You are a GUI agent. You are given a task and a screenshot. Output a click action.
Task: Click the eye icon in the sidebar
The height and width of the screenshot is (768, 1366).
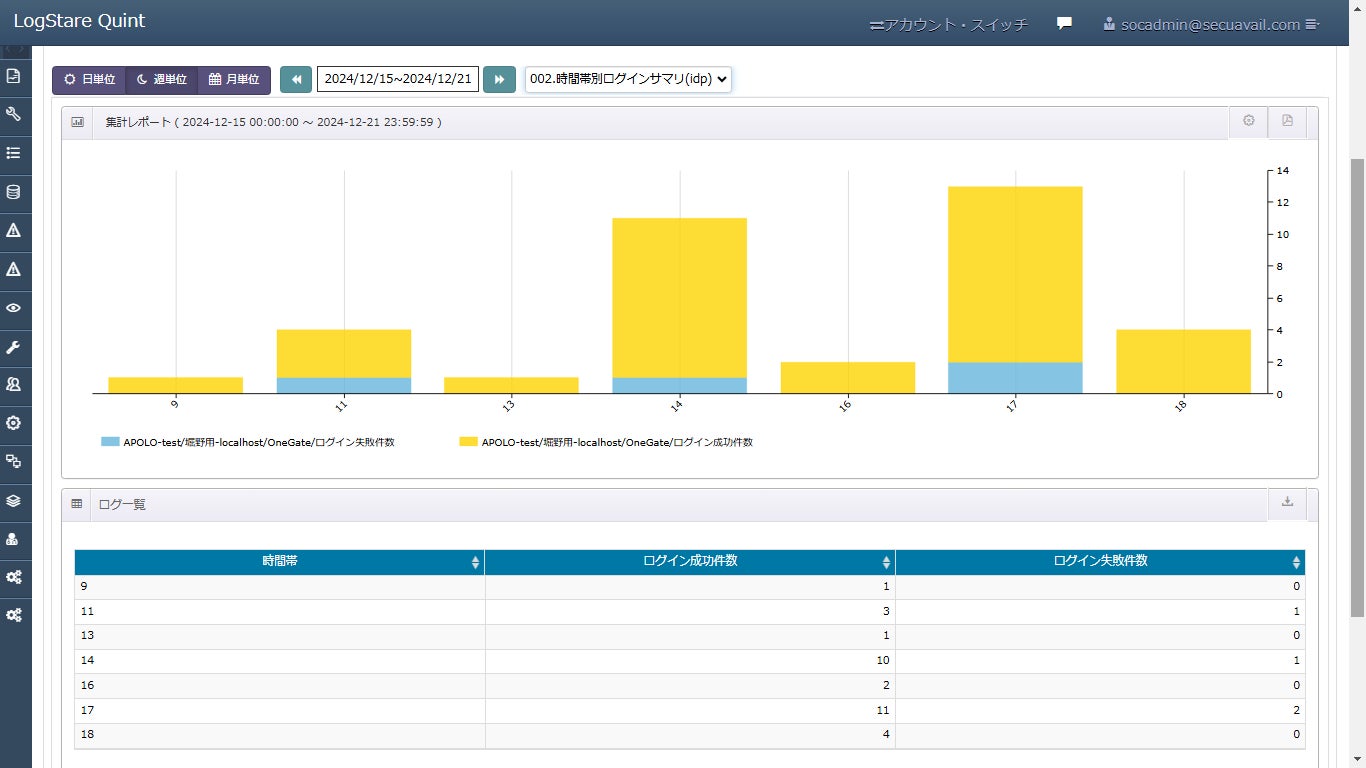(14, 308)
